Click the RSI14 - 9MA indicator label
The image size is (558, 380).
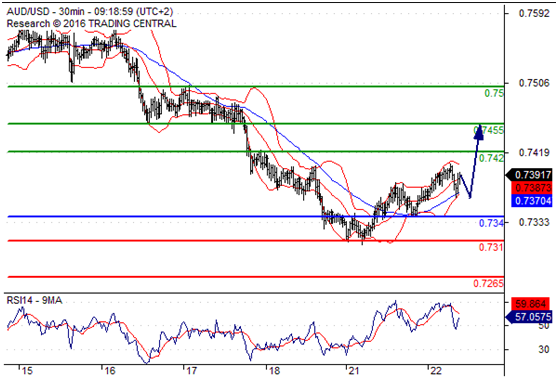point(35,301)
